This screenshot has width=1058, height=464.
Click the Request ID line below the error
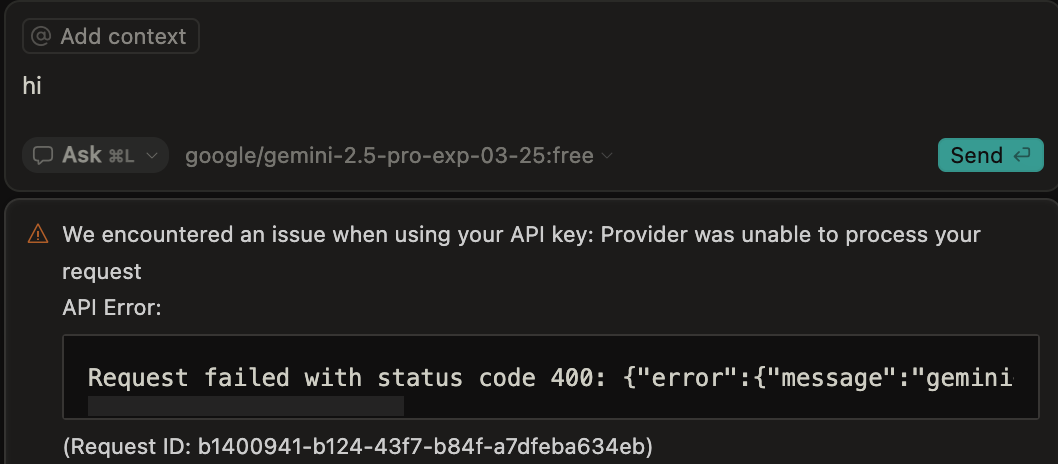[358, 446]
